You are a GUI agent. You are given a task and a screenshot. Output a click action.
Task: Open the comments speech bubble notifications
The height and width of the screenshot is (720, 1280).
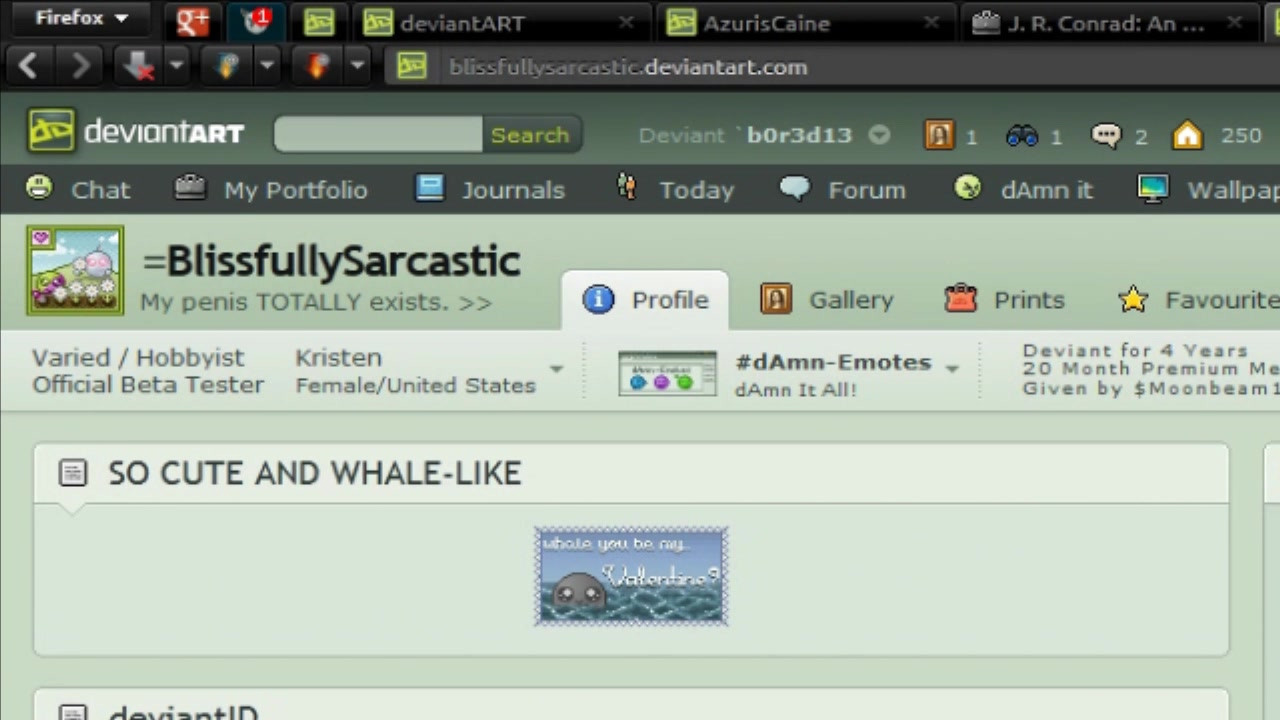1106,135
